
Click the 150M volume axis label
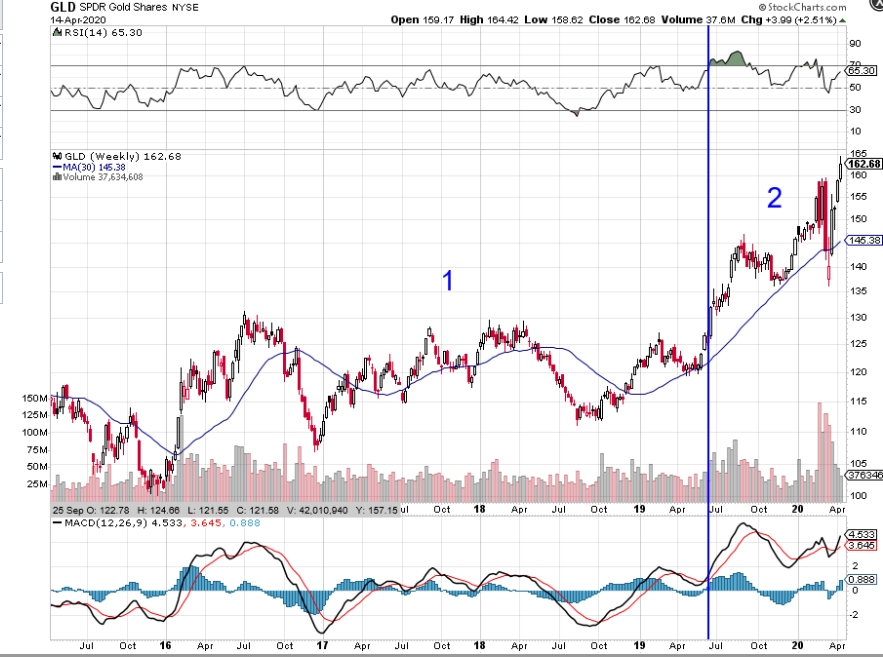pos(35,398)
